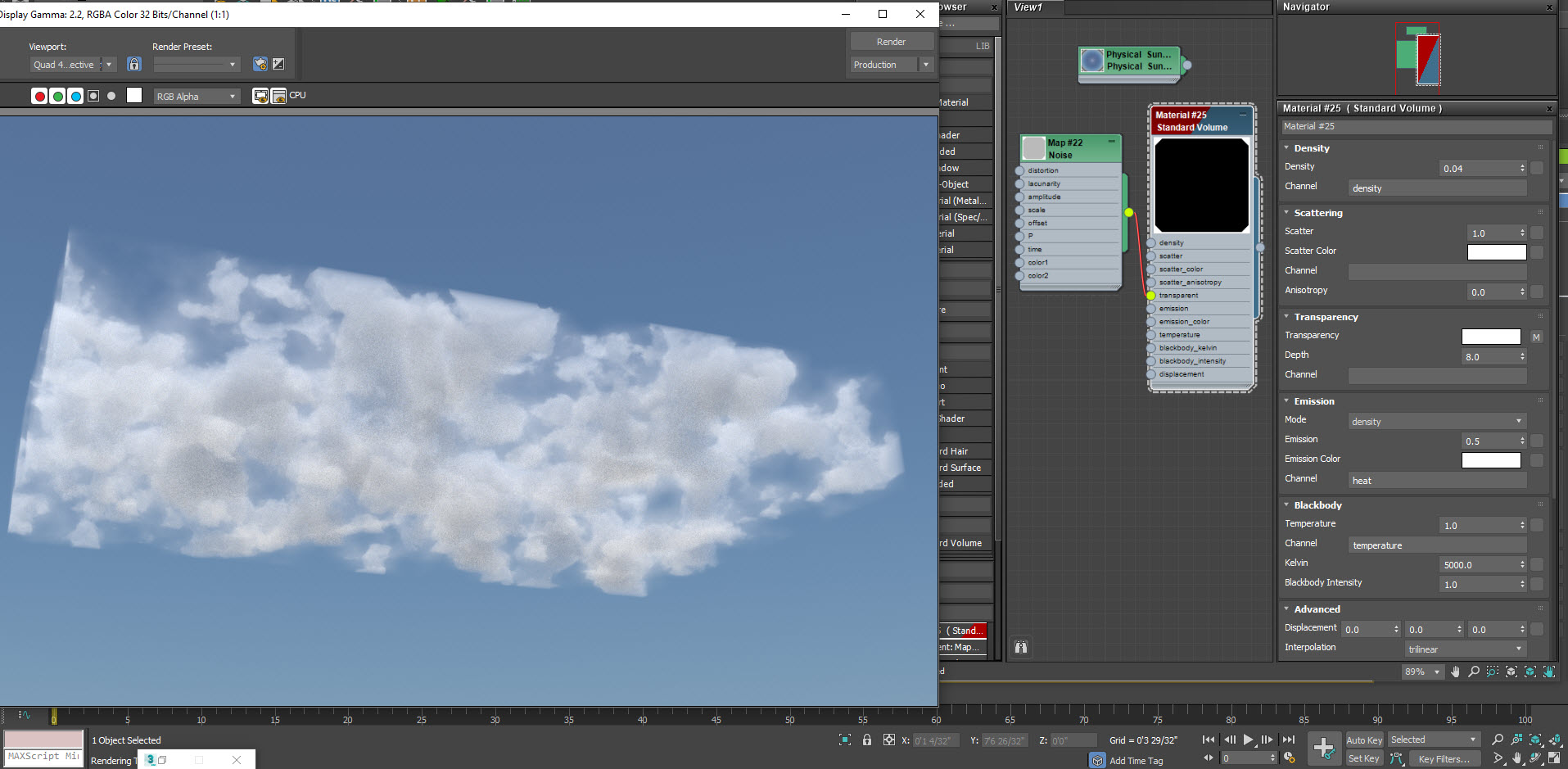Open the Emission Mode density dropdown
Image resolution: width=1568 pixels, height=769 pixels.
point(1437,421)
